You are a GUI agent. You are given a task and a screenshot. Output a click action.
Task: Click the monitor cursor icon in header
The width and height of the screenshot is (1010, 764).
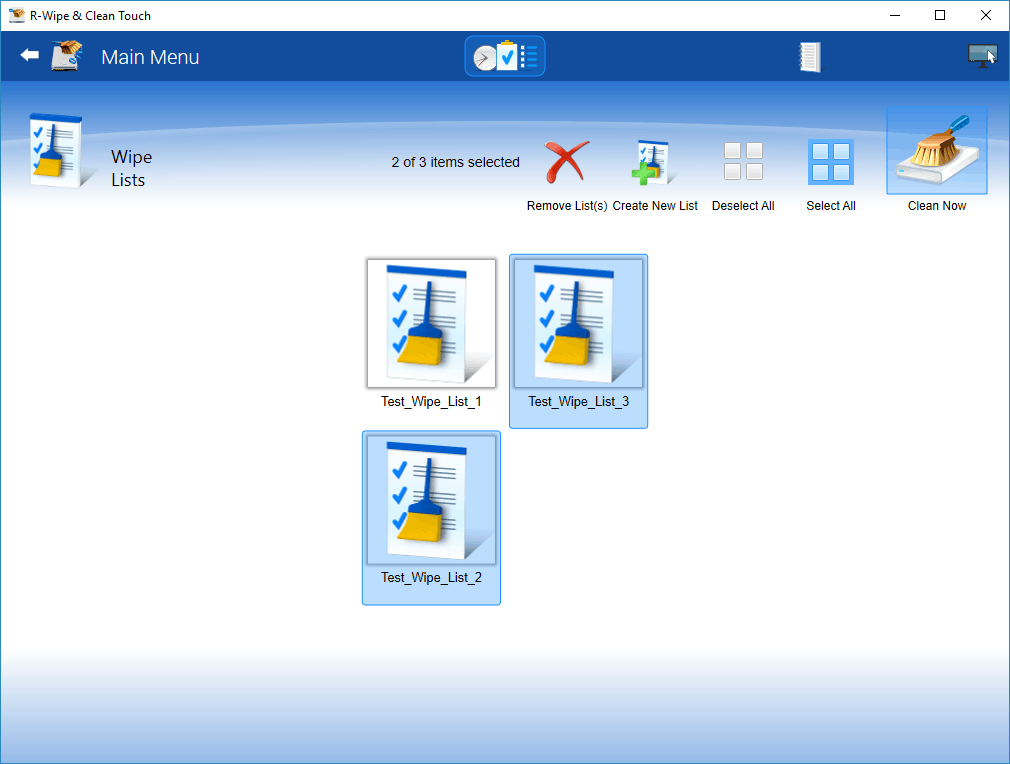click(983, 56)
